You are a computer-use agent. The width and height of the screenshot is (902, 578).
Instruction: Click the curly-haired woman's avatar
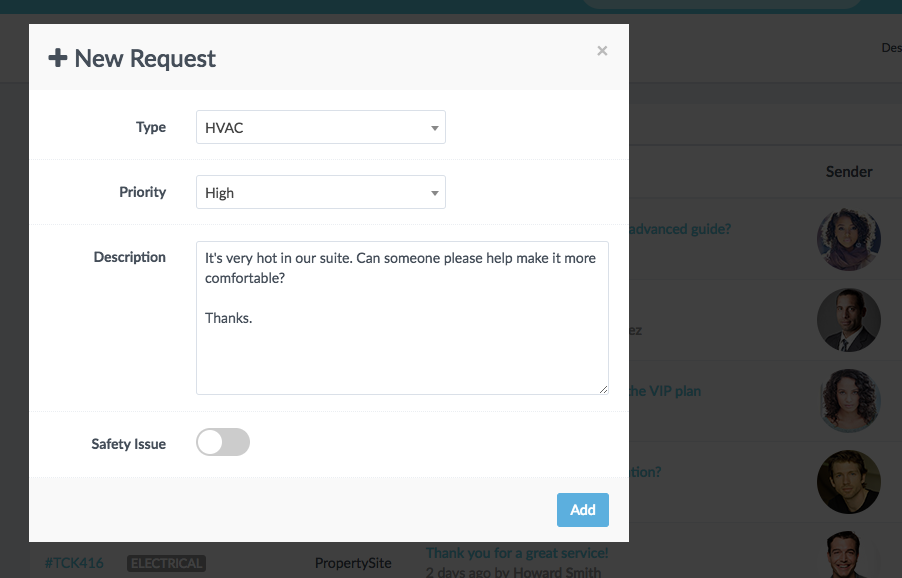(849, 401)
